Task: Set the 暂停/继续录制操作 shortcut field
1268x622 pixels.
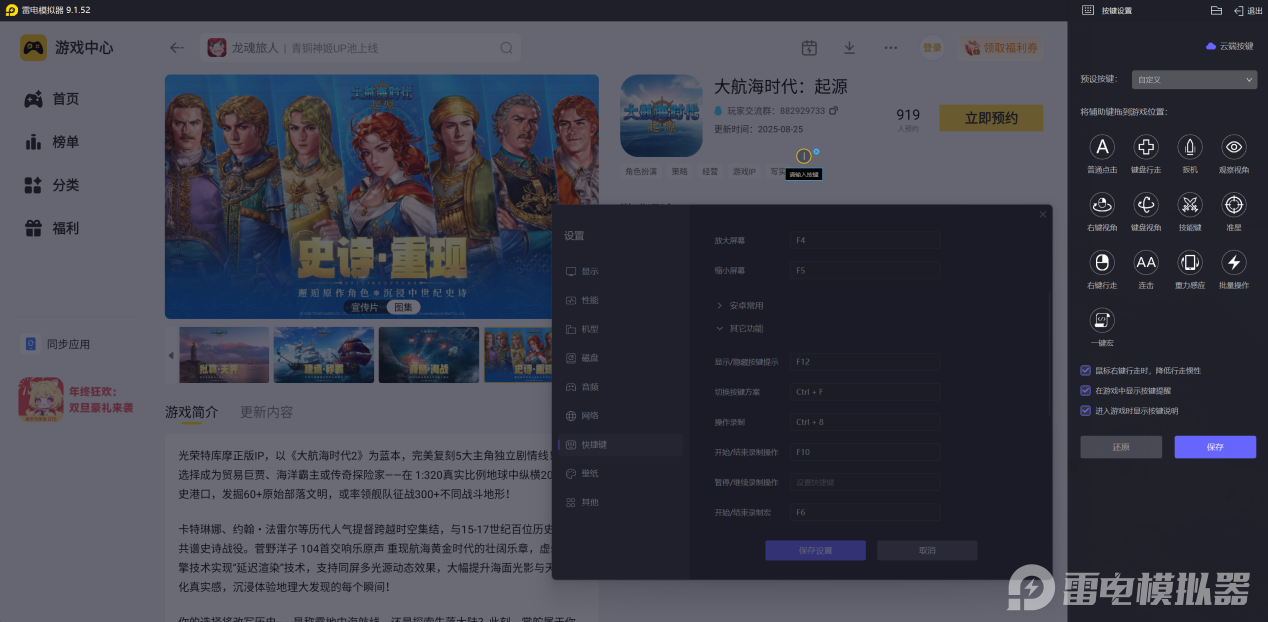Action: pos(865,482)
